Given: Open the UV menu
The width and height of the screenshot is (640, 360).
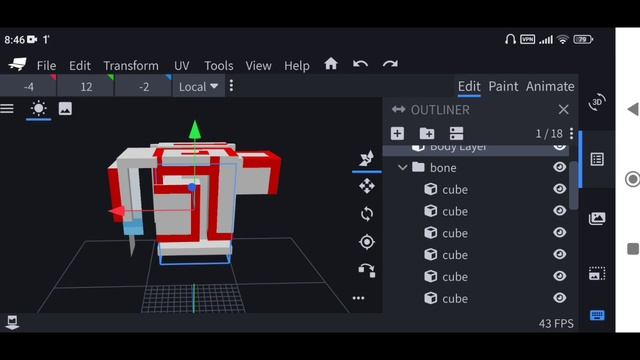Looking at the screenshot, I should (x=182, y=66).
